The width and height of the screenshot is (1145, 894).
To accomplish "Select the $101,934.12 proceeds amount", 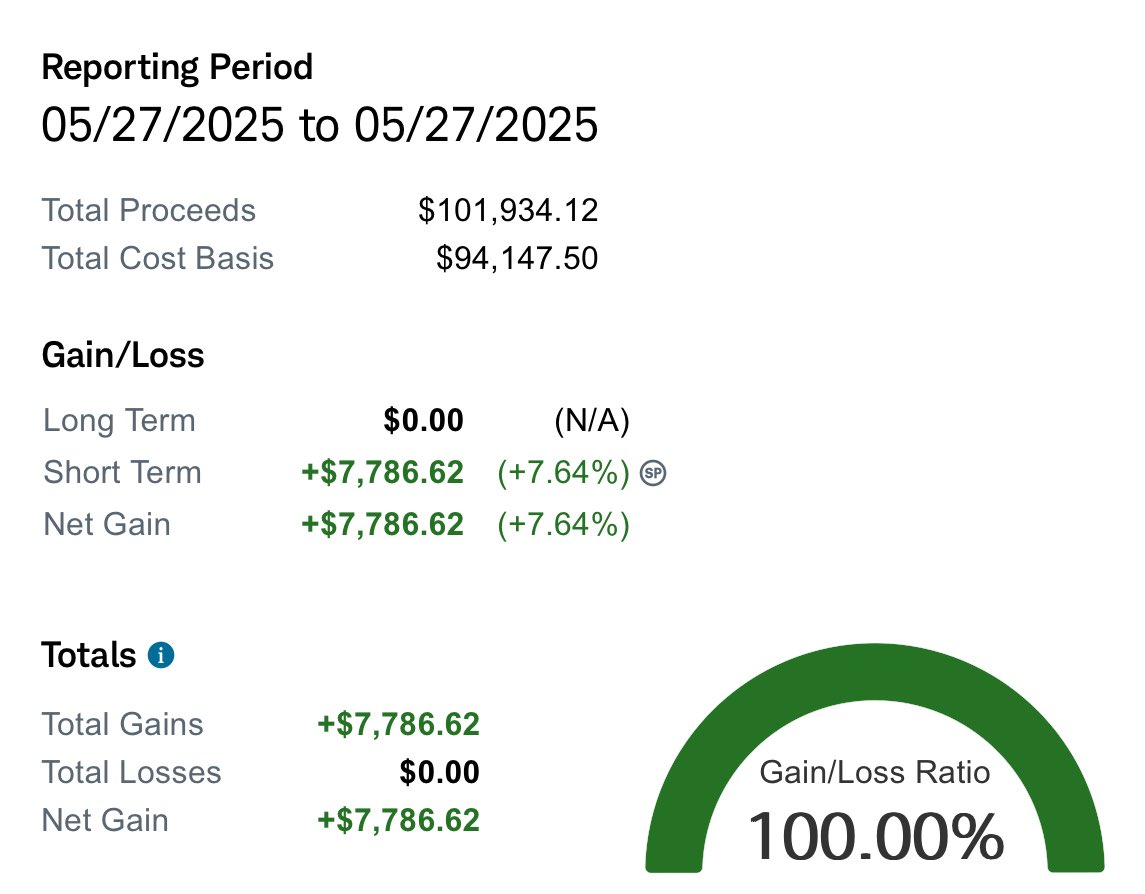I will pos(508,210).
